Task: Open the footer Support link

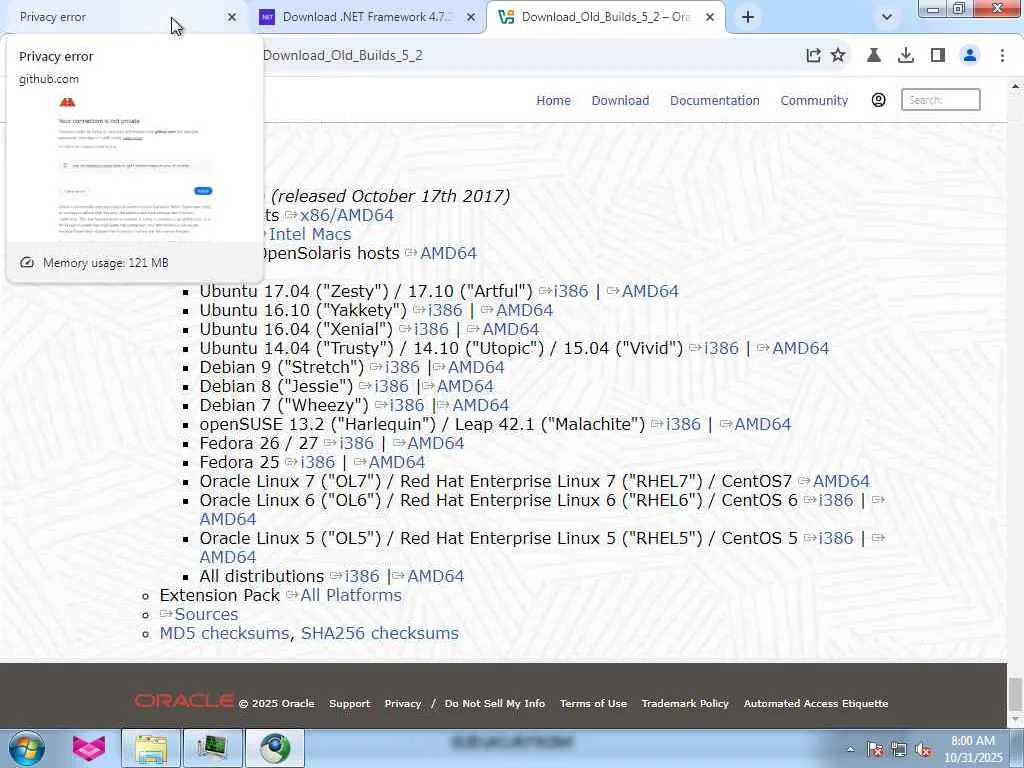Action: click(349, 703)
